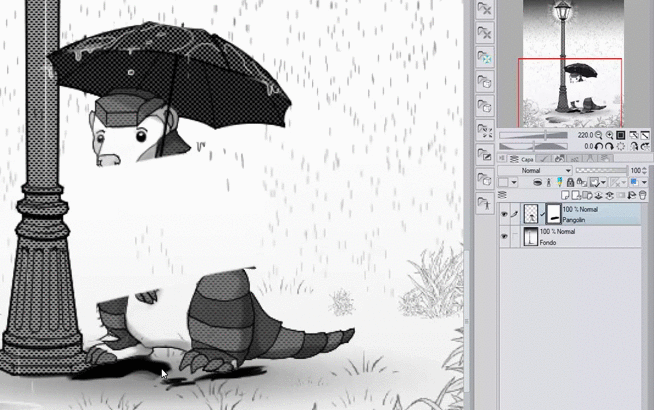The image size is (654, 410).
Task: Open the material folder with human figure icon
Action: pyautogui.click(x=485, y=204)
